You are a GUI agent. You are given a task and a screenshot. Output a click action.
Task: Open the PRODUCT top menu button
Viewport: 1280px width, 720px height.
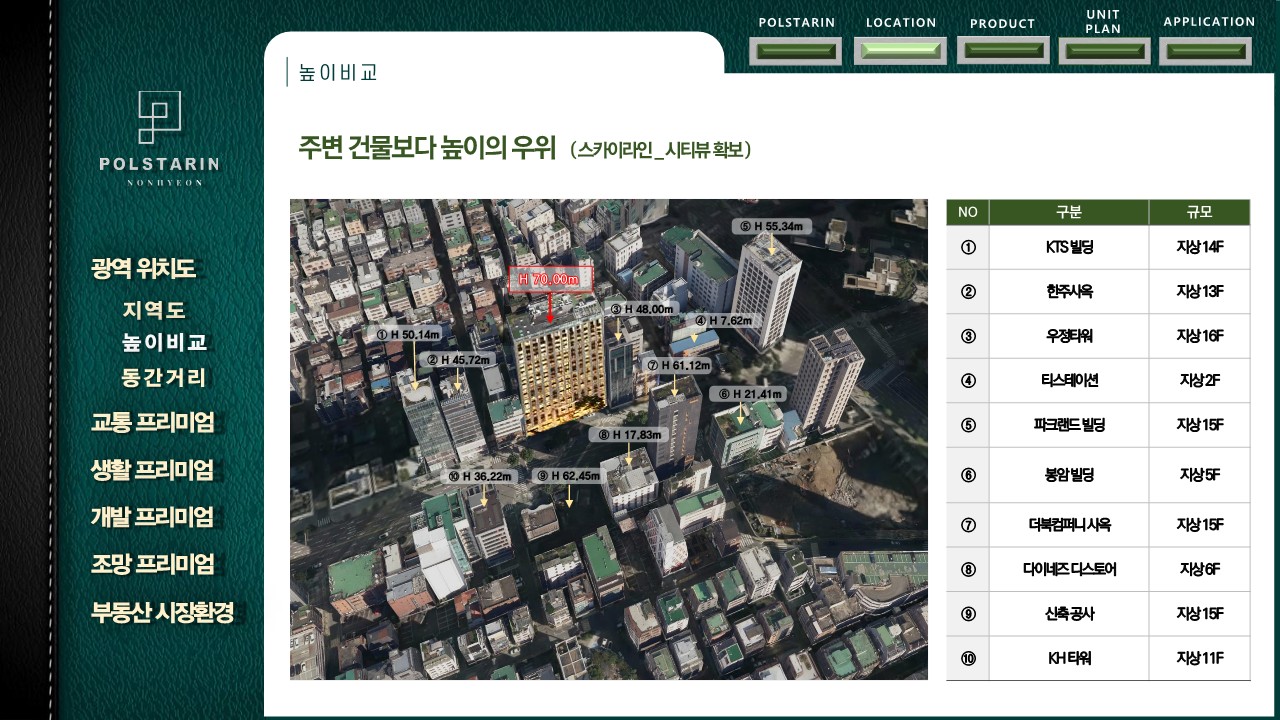coord(1003,50)
